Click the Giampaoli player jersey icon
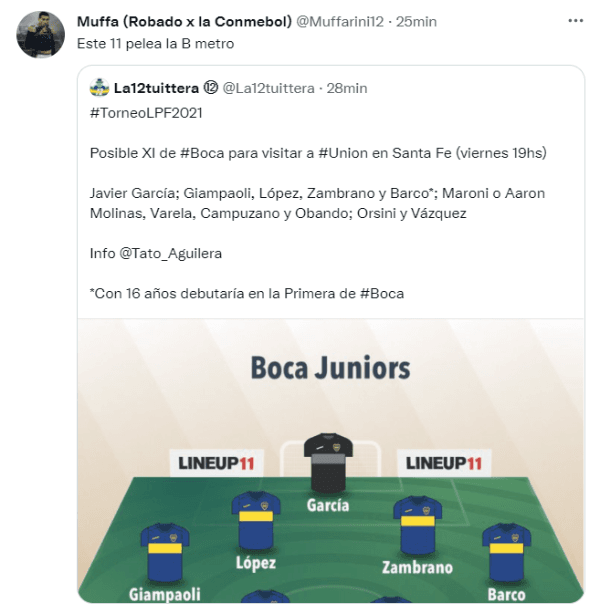 [164, 552]
